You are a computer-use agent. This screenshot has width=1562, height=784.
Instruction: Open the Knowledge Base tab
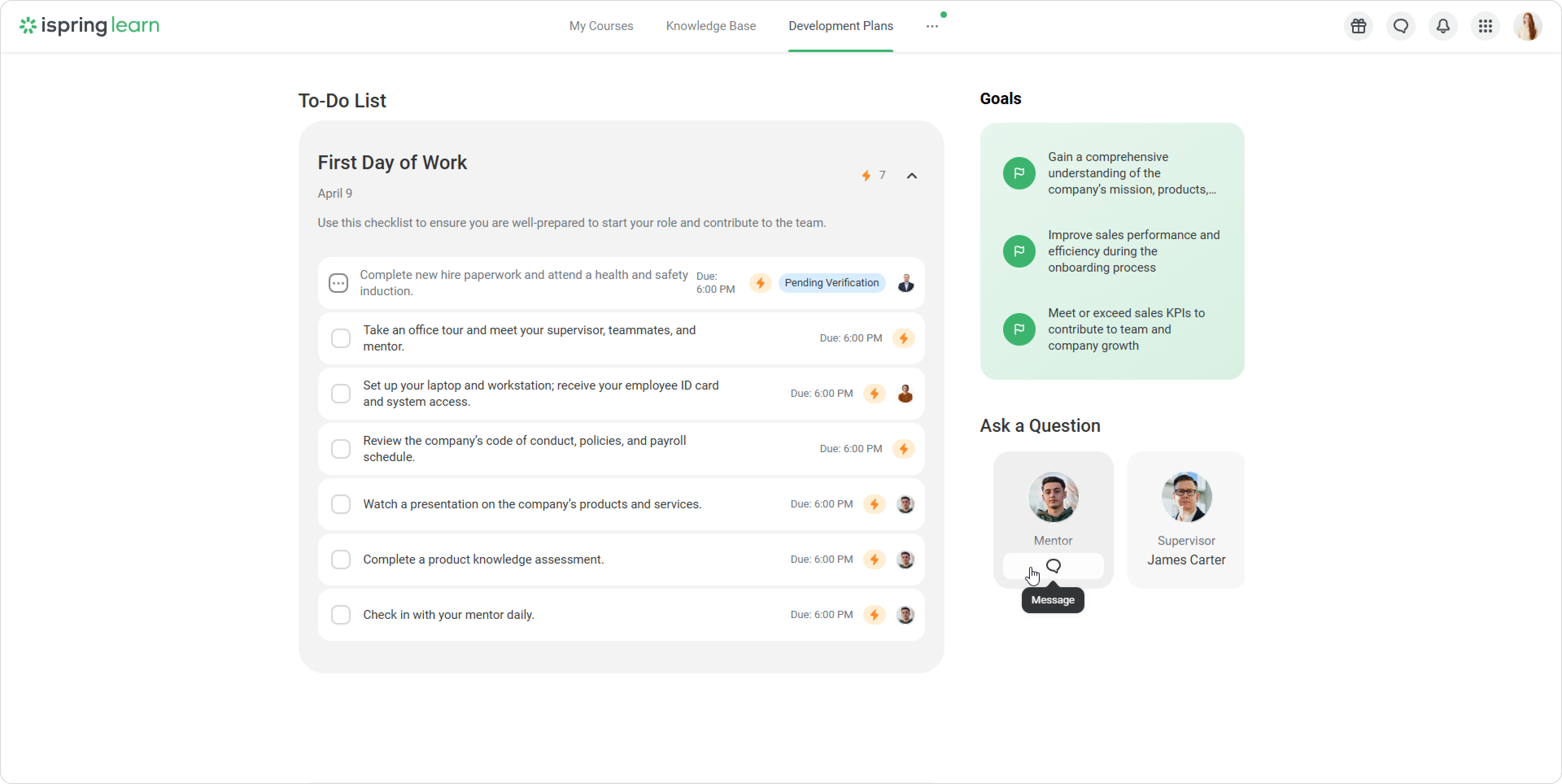[x=711, y=26]
